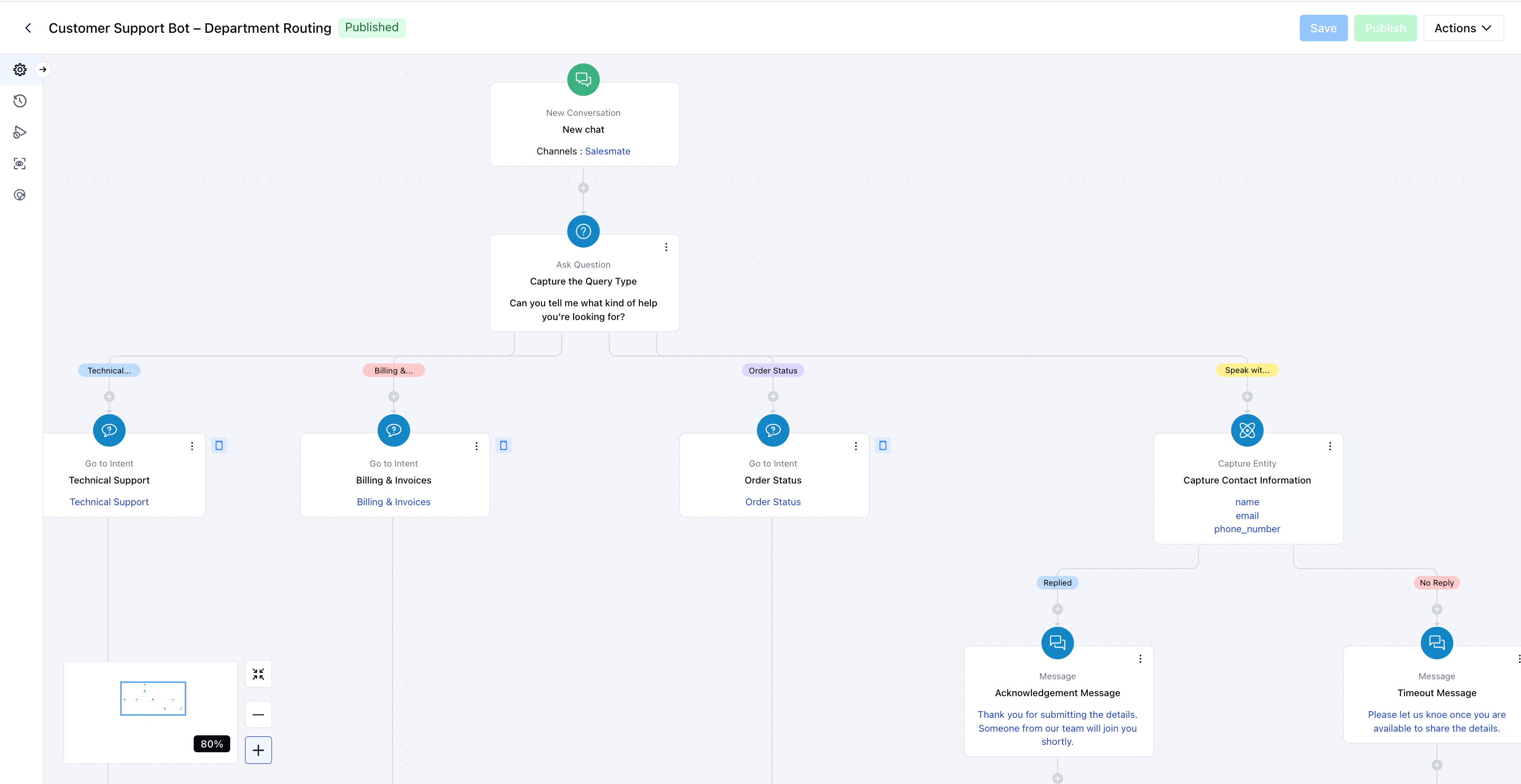The width and height of the screenshot is (1521, 784).
Task: Expand the sidebar using arrow toggle
Action: click(42, 70)
